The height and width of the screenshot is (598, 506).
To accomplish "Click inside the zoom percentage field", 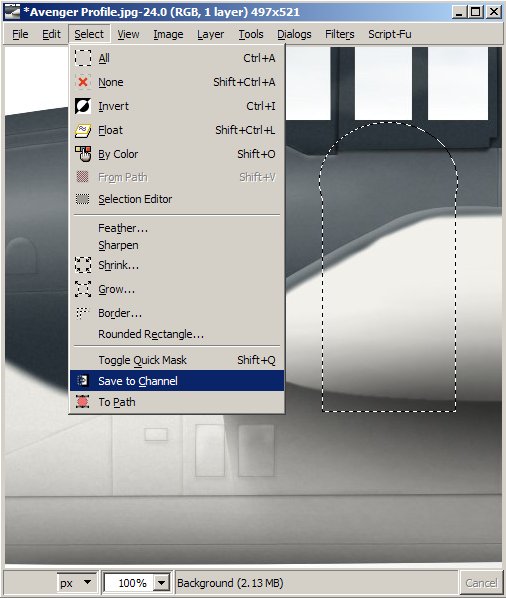I will 129,583.
